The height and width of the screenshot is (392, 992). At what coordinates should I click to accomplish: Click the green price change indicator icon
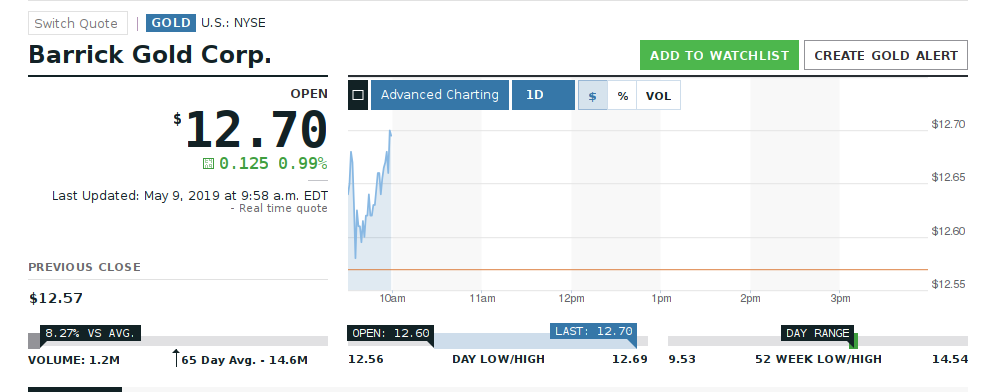(208, 164)
